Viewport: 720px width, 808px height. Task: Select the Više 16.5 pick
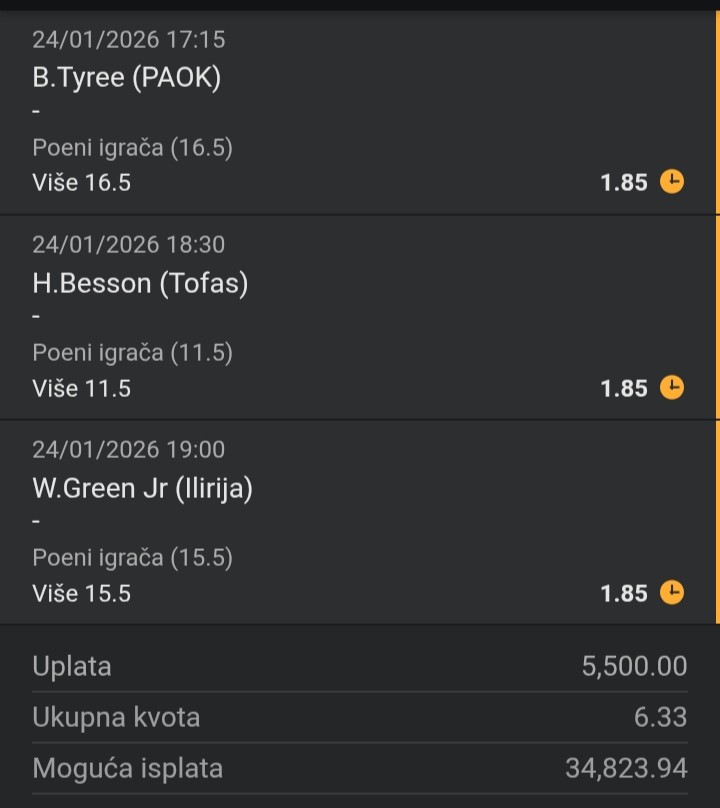pyautogui.click(x=82, y=183)
